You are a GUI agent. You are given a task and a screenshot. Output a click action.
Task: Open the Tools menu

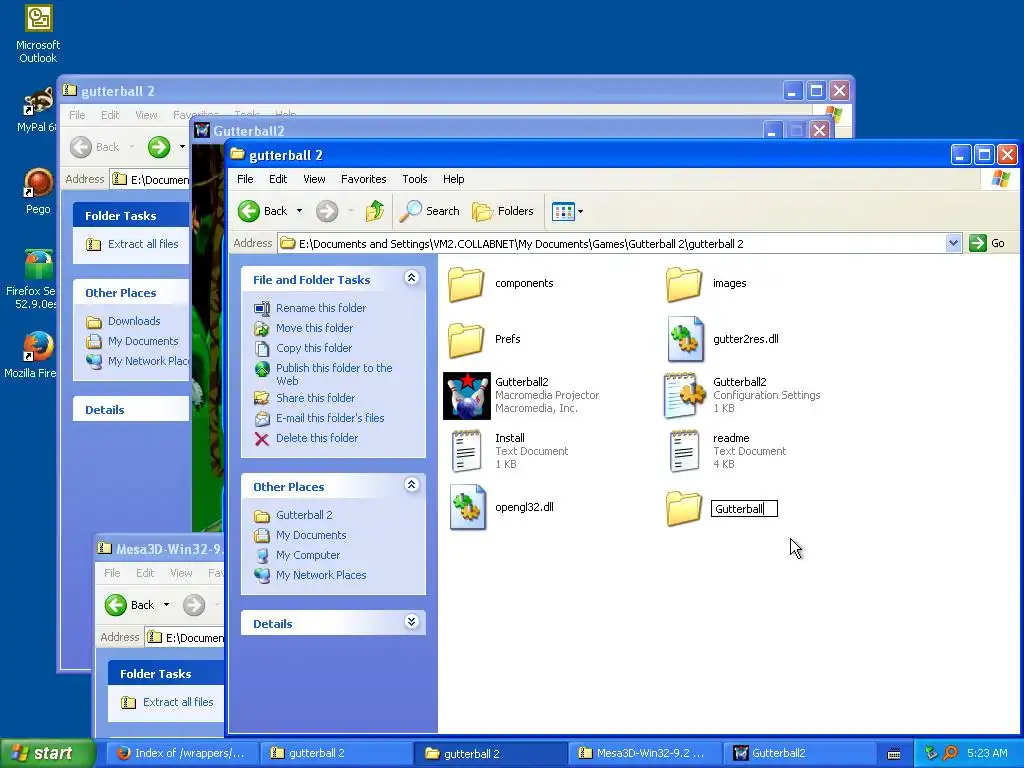coord(415,179)
